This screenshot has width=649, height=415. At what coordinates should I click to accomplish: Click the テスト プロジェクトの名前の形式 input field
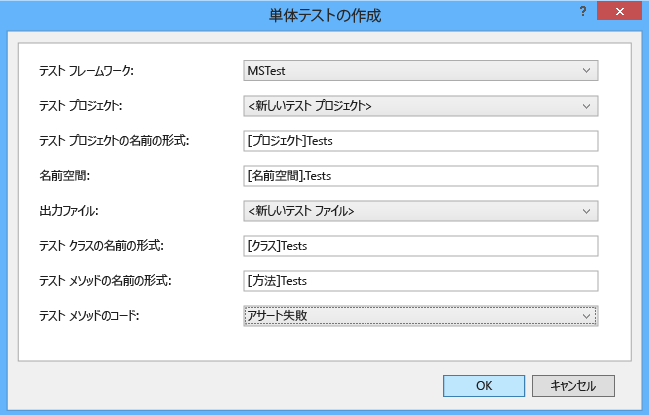pyautogui.click(x=421, y=141)
